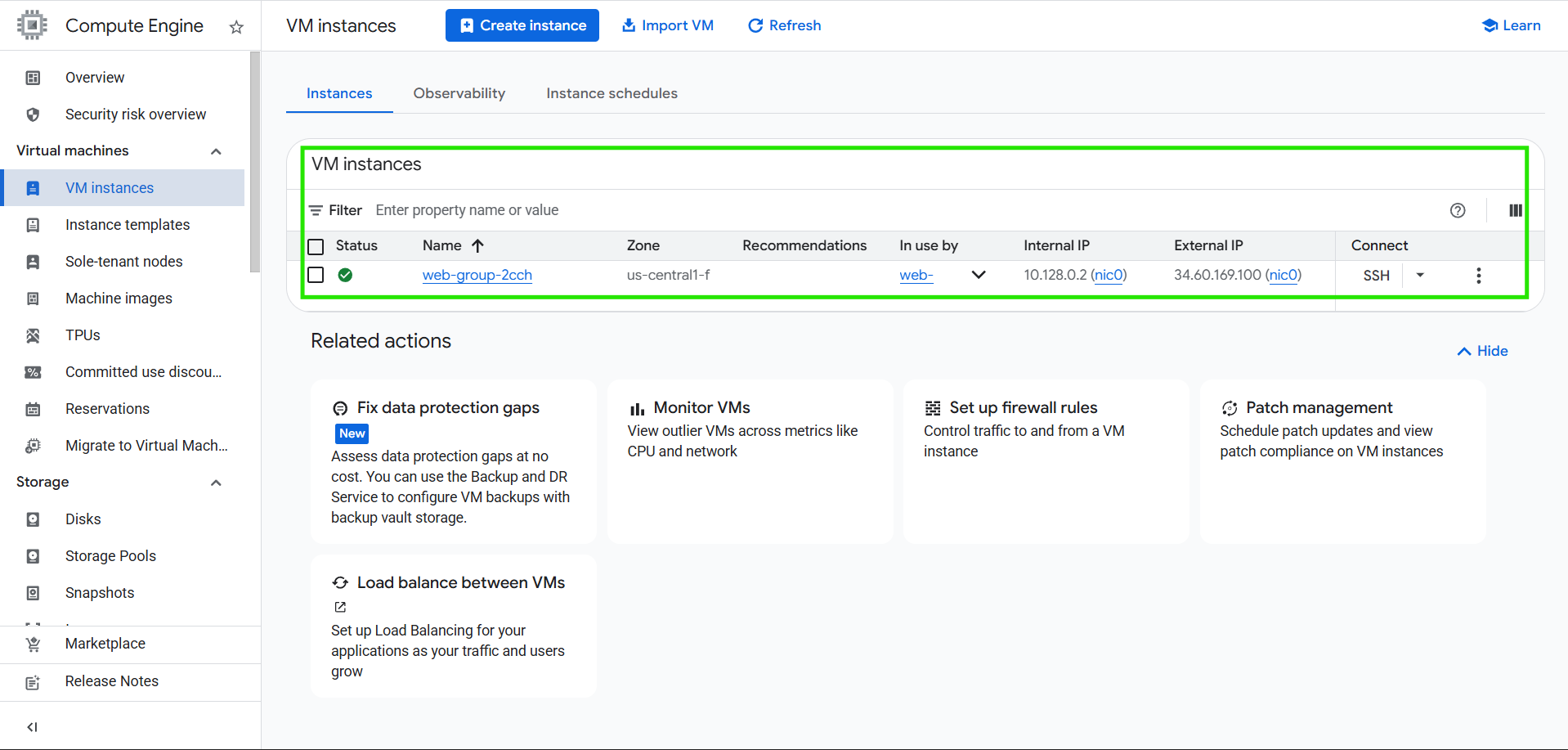Switch to the Observability tab
Viewport: 1568px width, 750px height.
coord(459,93)
